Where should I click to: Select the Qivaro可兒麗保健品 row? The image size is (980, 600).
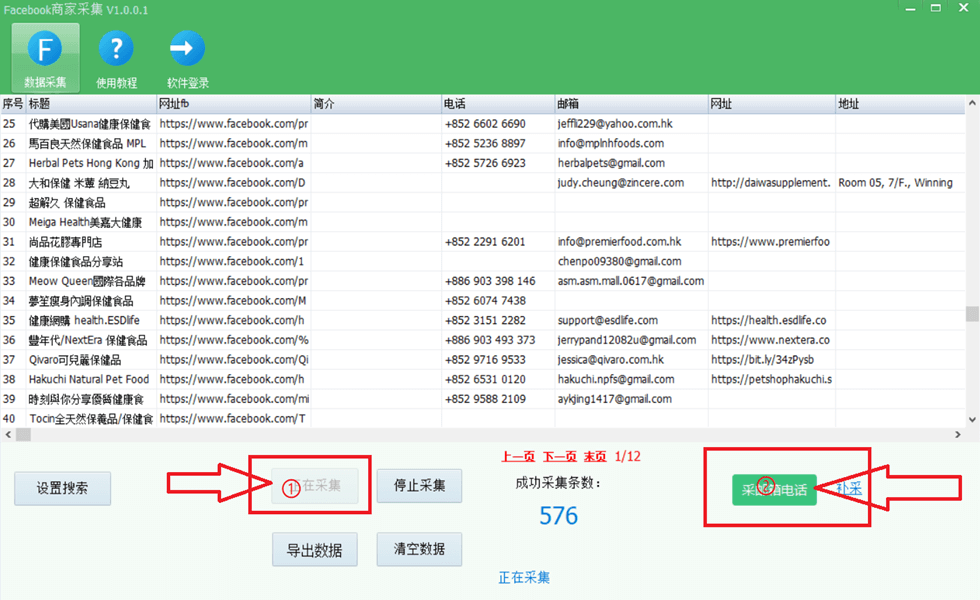pyautogui.click(x=482, y=360)
